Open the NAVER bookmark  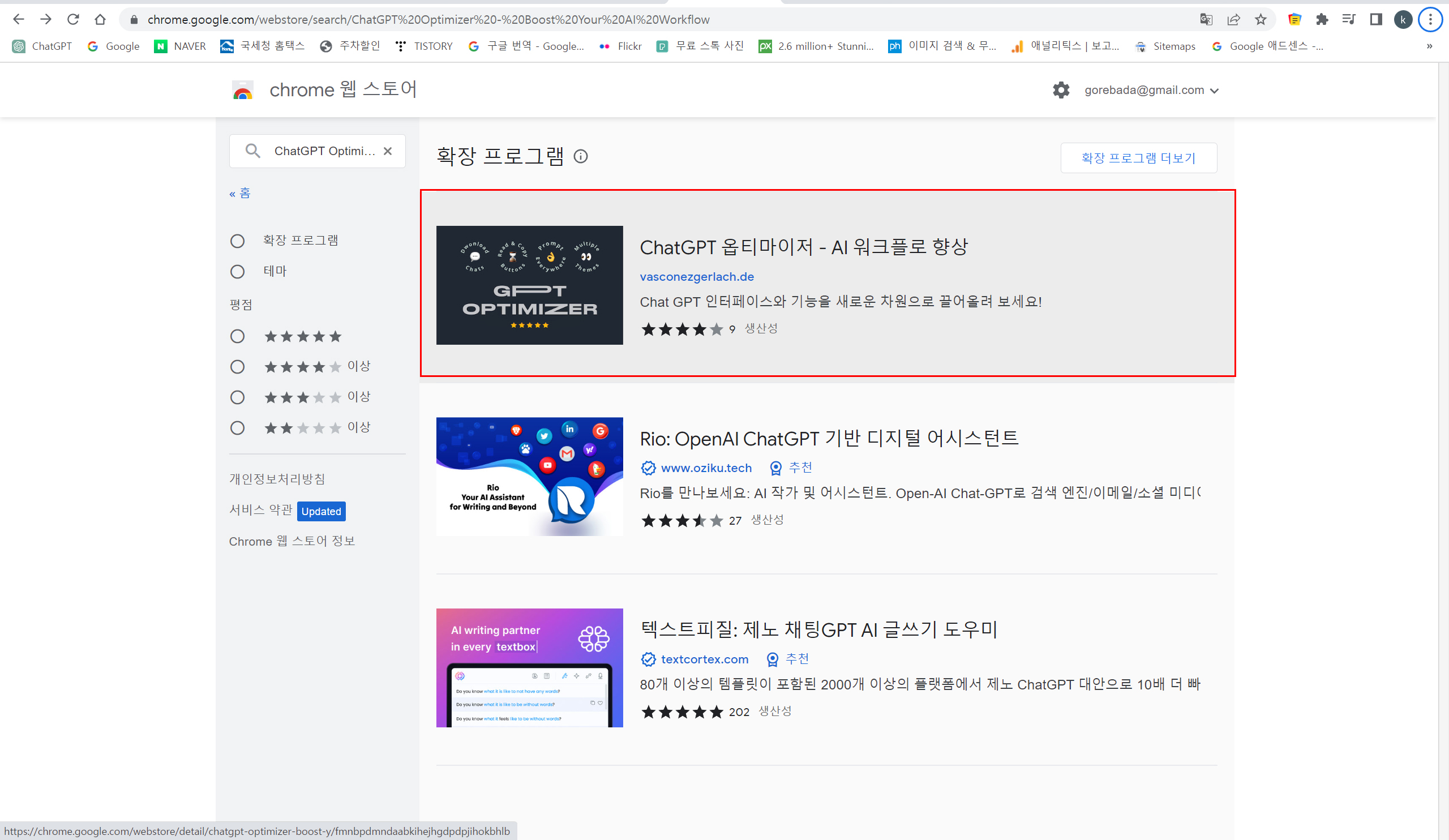point(180,46)
